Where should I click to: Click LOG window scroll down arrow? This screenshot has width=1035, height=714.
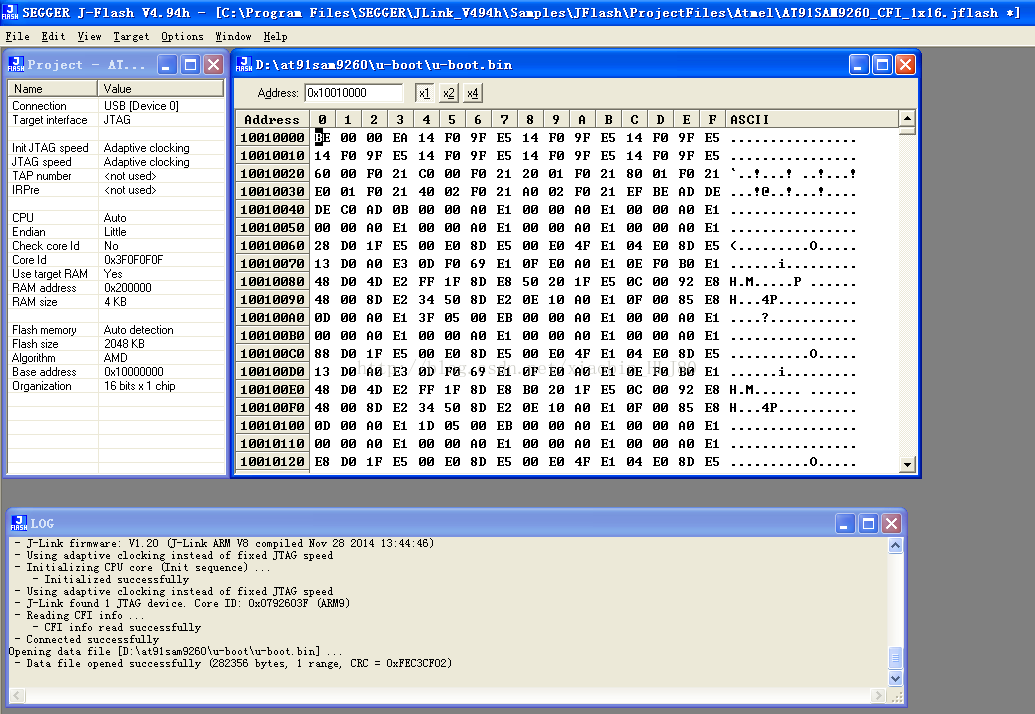tap(895, 678)
